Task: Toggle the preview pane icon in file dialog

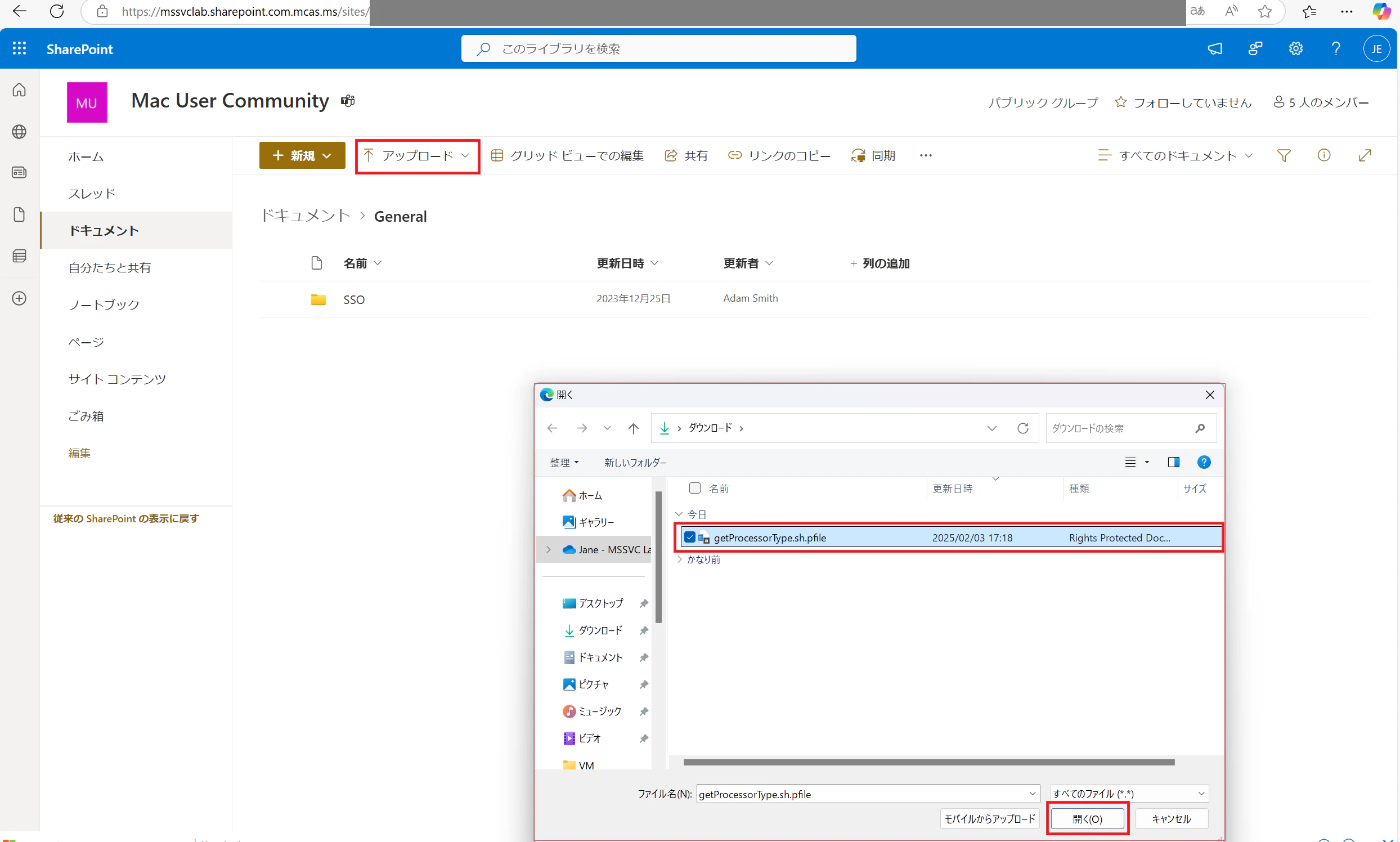Action: (x=1174, y=463)
